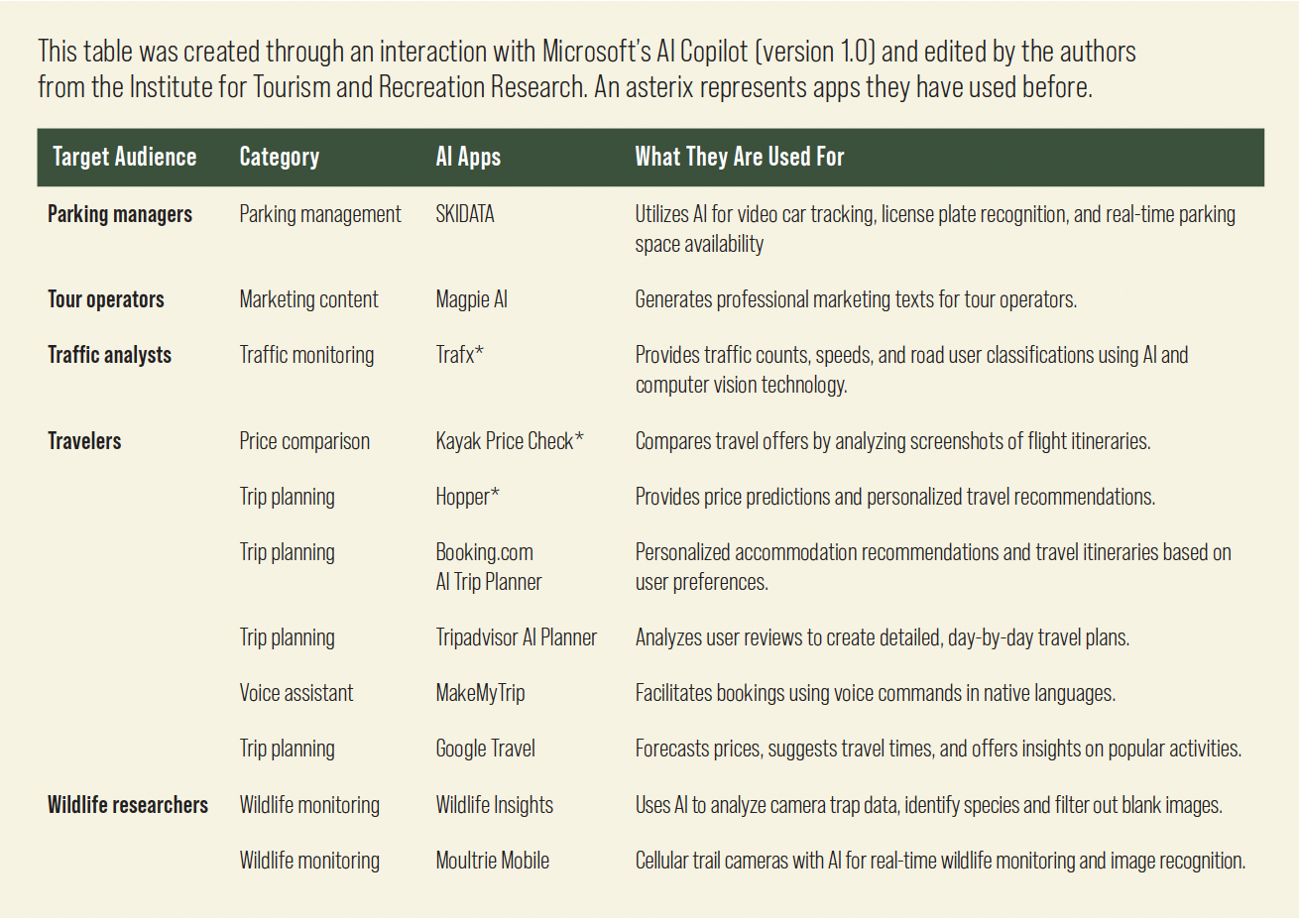Click the "Category" column header

coord(279,157)
